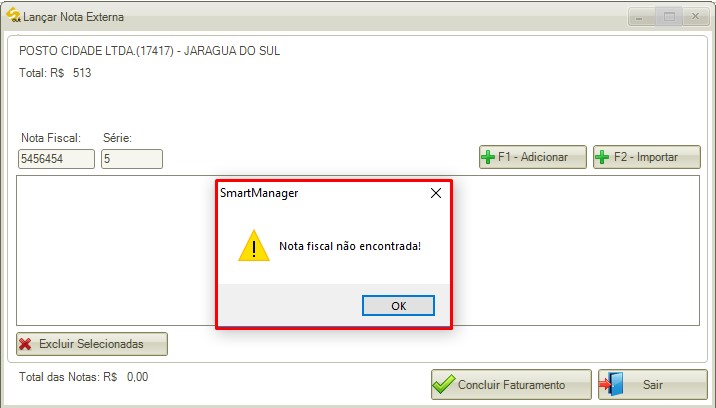Click the yellow warning triangle icon
The image size is (716, 408).
coord(254,246)
